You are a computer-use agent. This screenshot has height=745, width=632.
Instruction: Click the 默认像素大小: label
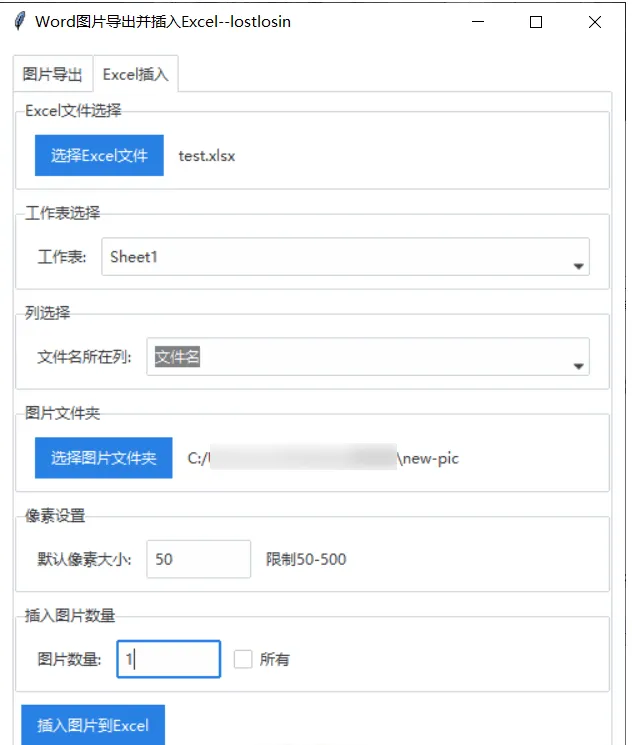click(x=85, y=559)
